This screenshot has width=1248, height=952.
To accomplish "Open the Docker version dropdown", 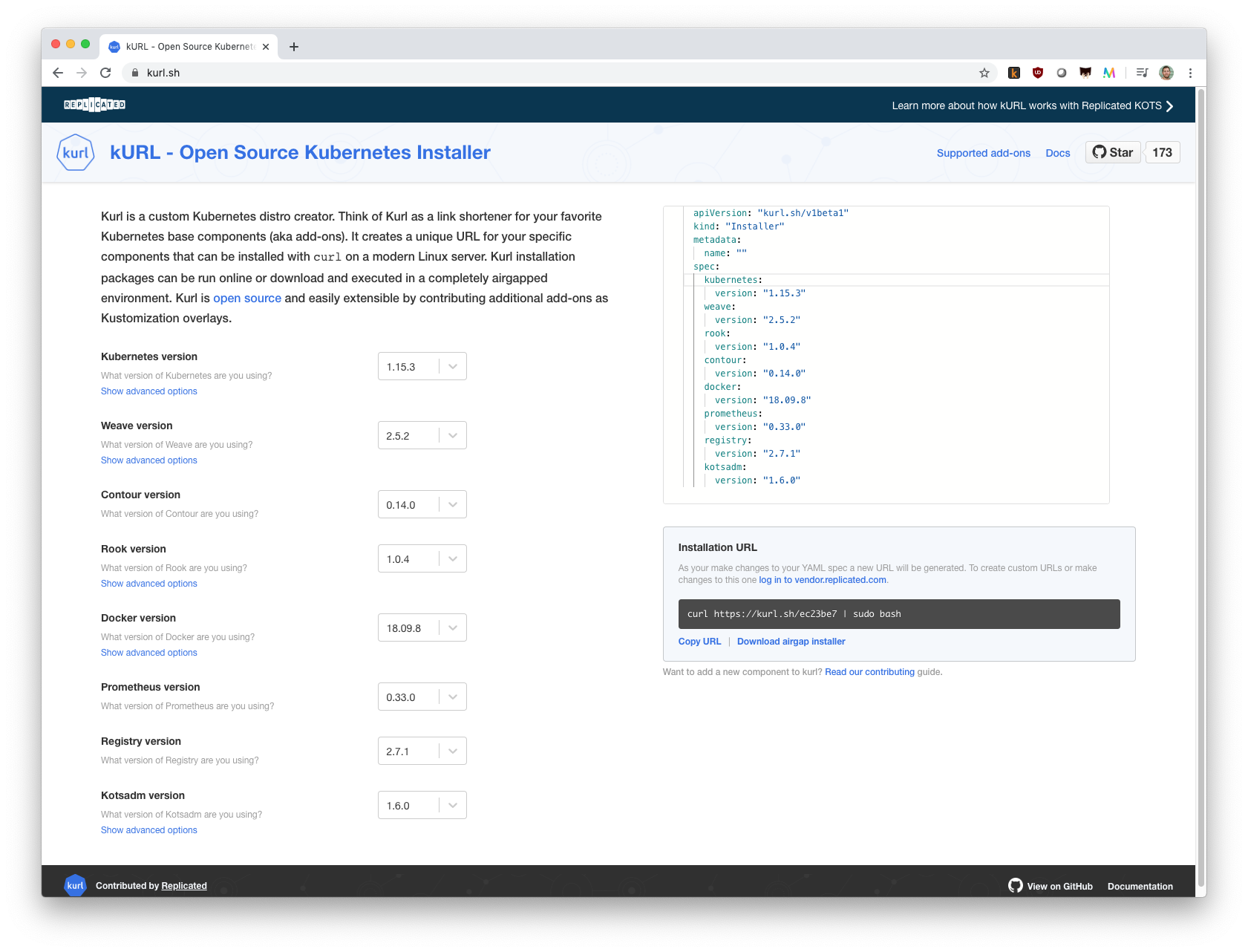I will pos(452,627).
